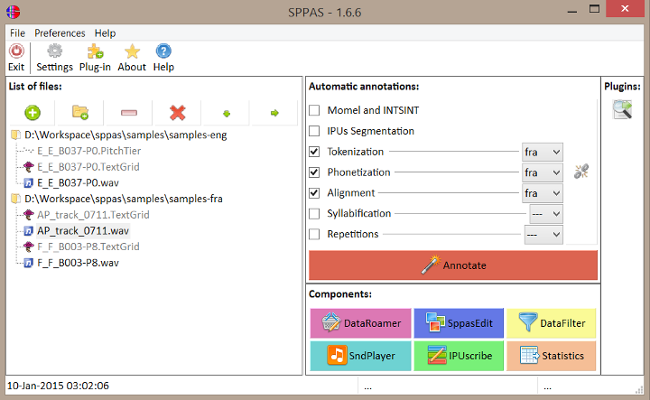Launch the DataFilter component
Viewport: 650px width, 400px height.
tap(551, 323)
